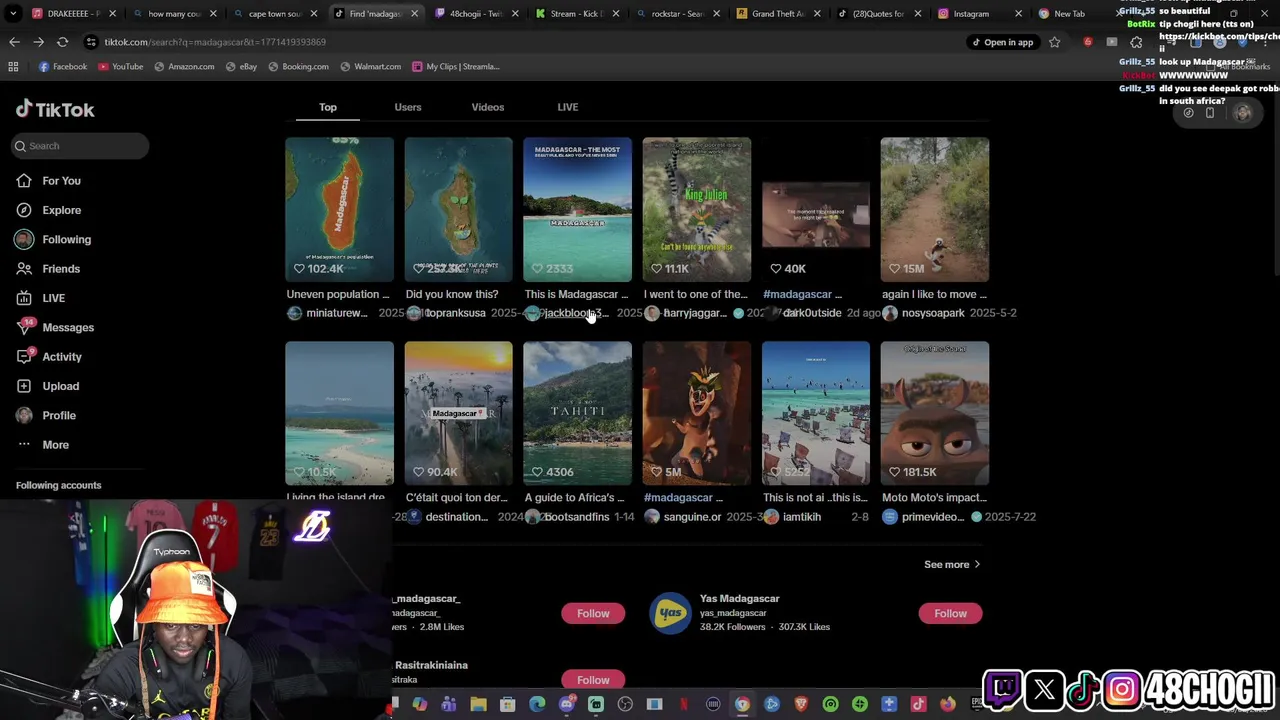Screen dimensions: 1280x720
Task: Open the Yas Madagascar profile avatar
Action: [670, 613]
